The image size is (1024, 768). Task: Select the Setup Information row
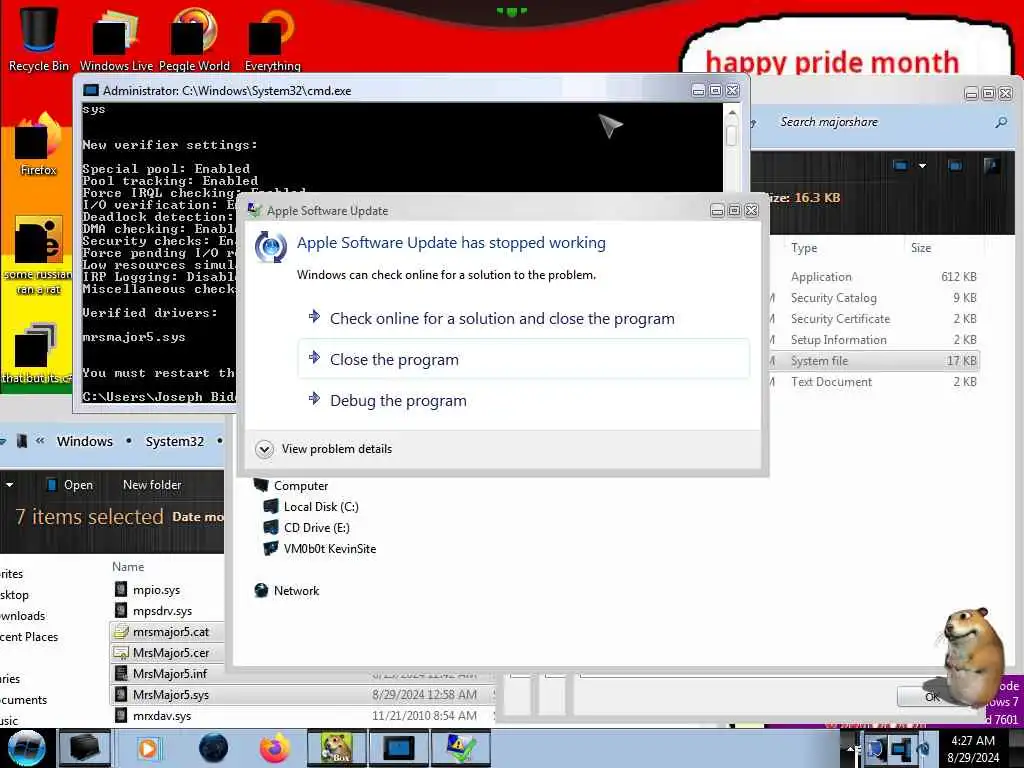[875, 340]
